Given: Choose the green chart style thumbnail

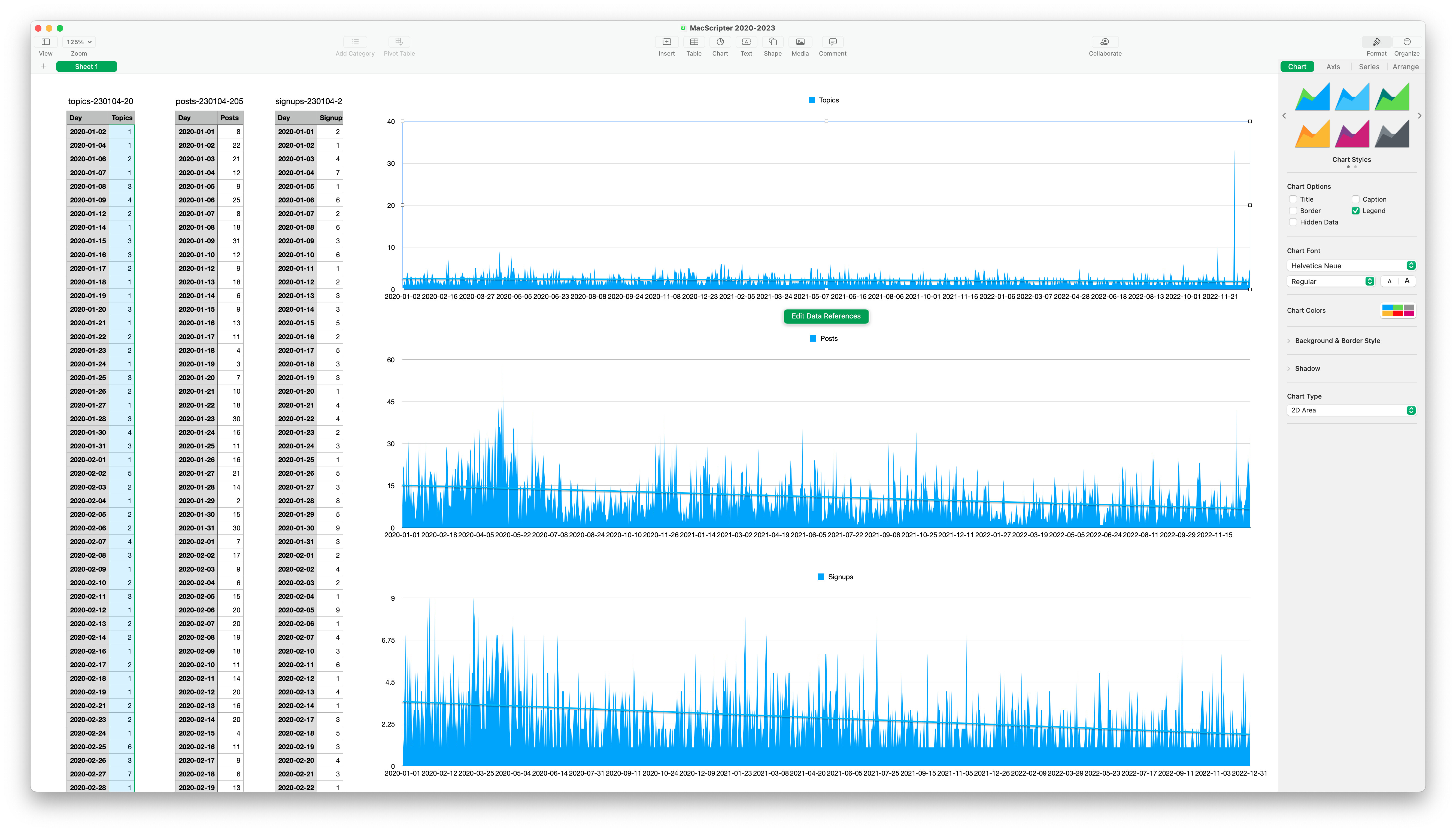Looking at the screenshot, I should 1392,96.
